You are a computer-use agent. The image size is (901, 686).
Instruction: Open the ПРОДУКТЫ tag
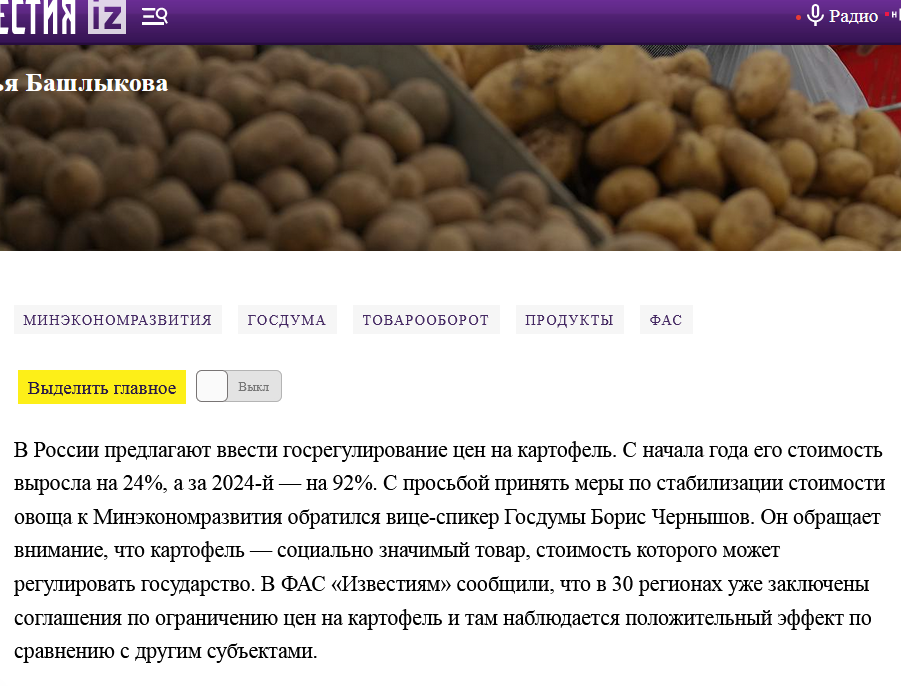569,320
